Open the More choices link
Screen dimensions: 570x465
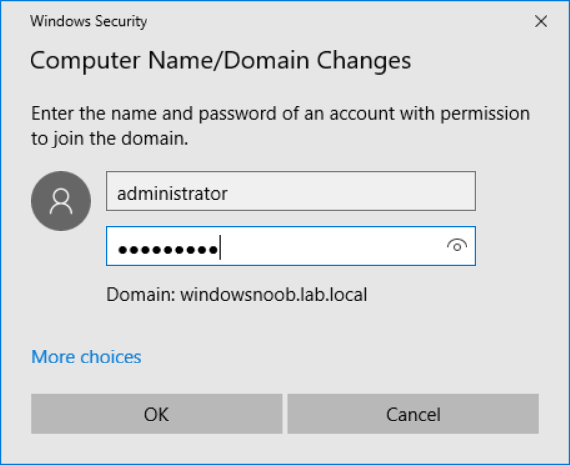86,357
